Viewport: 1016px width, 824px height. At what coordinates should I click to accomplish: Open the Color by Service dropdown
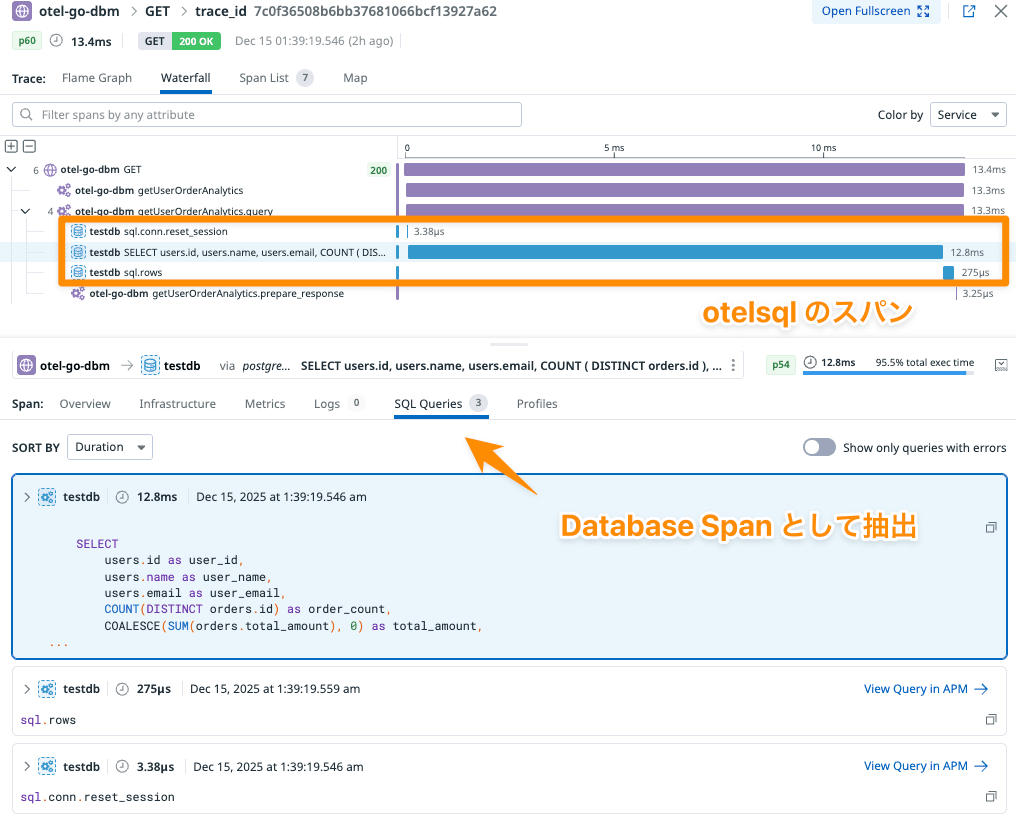[968, 115]
